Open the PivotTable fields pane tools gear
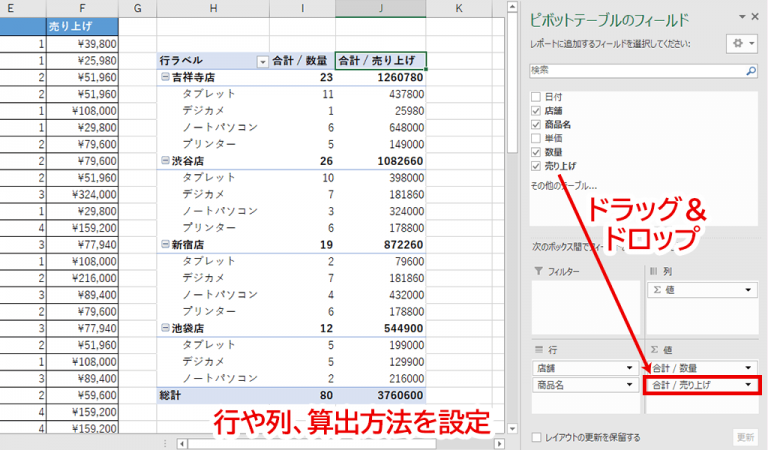 tap(742, 44)
